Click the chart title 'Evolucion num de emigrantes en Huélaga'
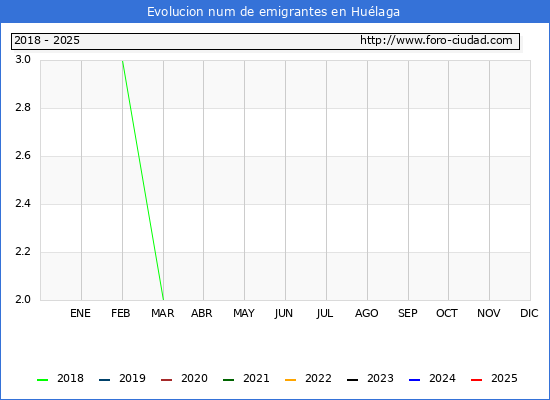550x400 pixels. 273,12
